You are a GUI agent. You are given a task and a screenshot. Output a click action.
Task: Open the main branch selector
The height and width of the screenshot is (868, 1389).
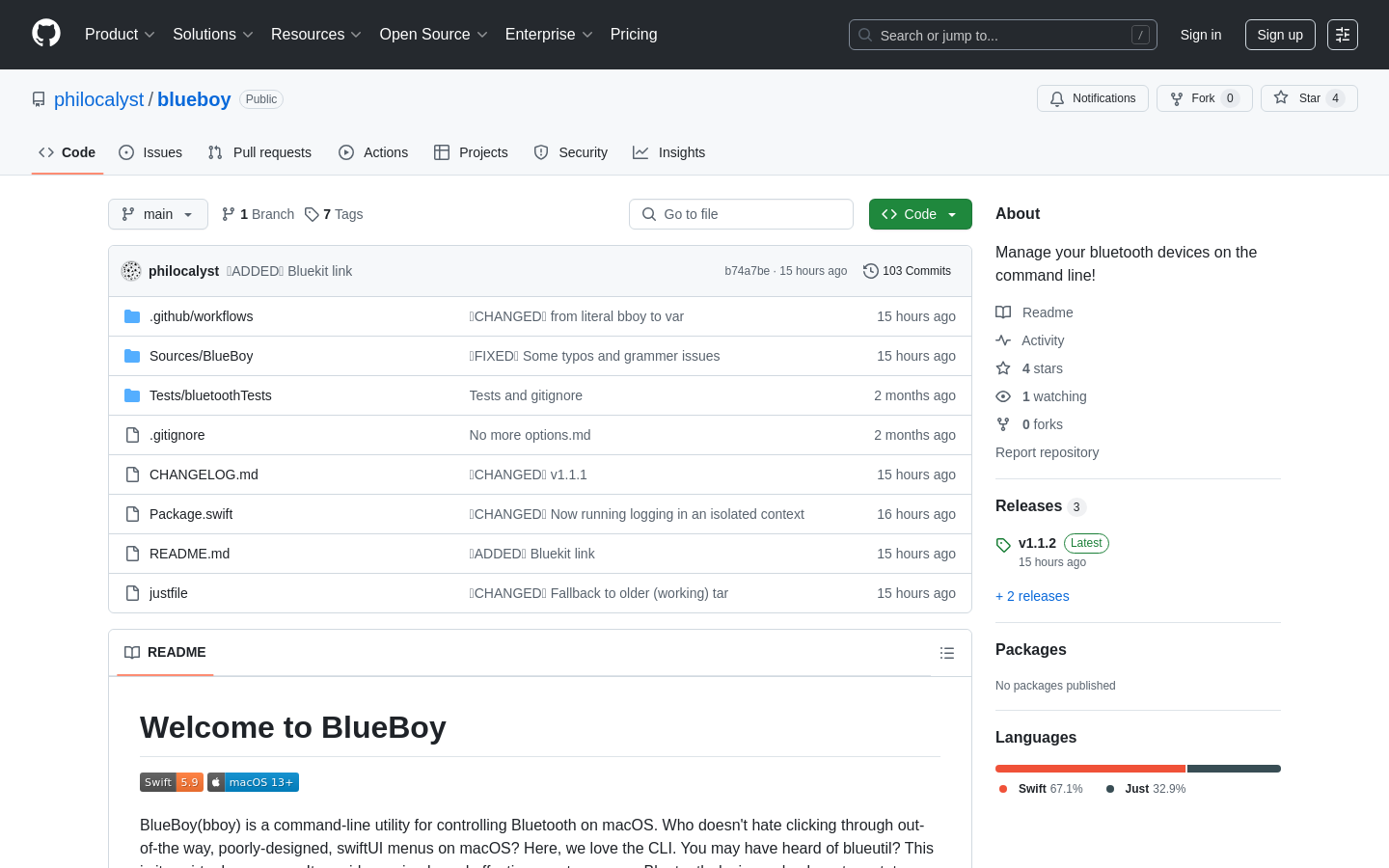click(158, 214)
